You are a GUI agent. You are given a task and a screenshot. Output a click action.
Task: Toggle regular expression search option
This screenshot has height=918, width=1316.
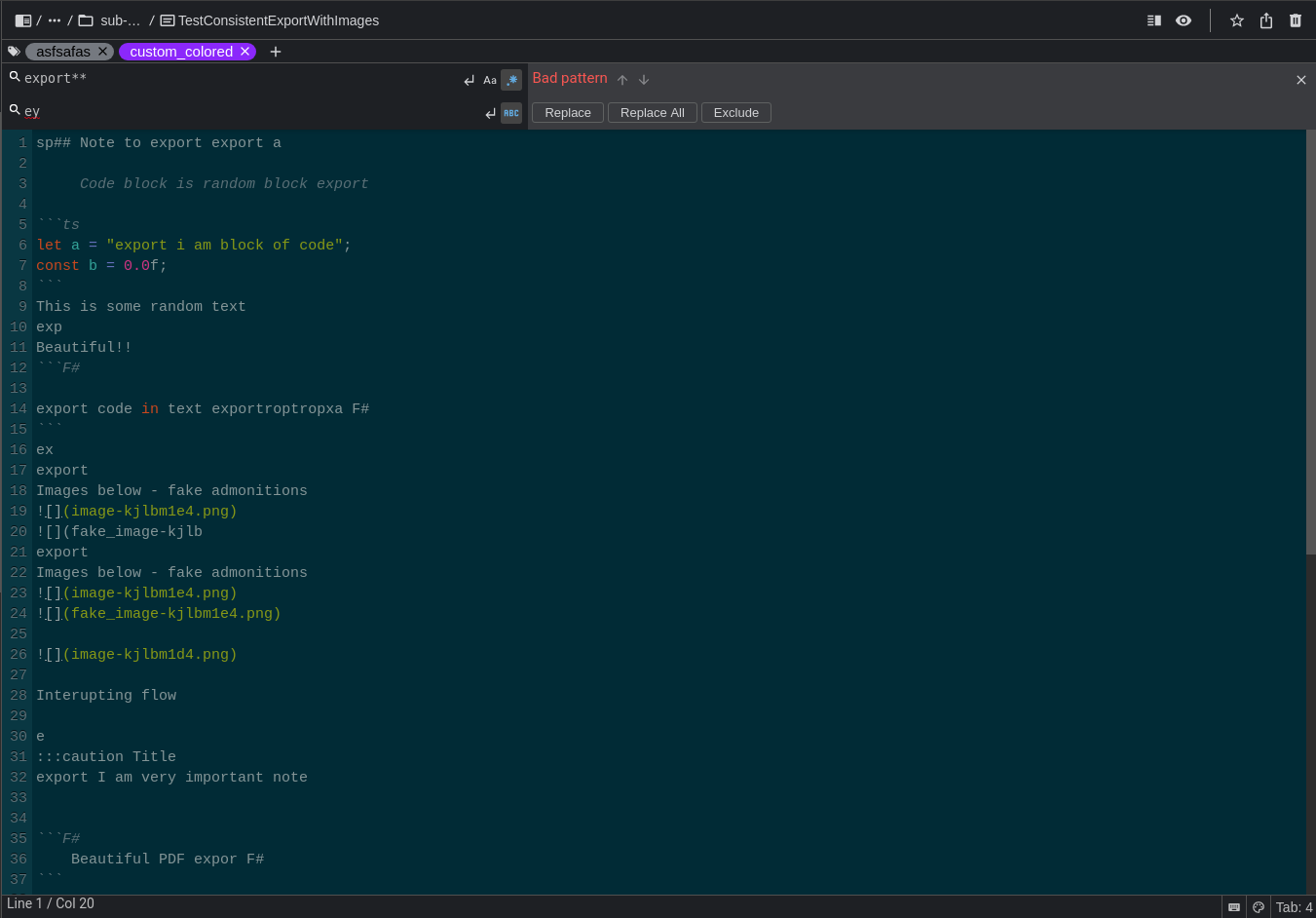click(511, 80)
